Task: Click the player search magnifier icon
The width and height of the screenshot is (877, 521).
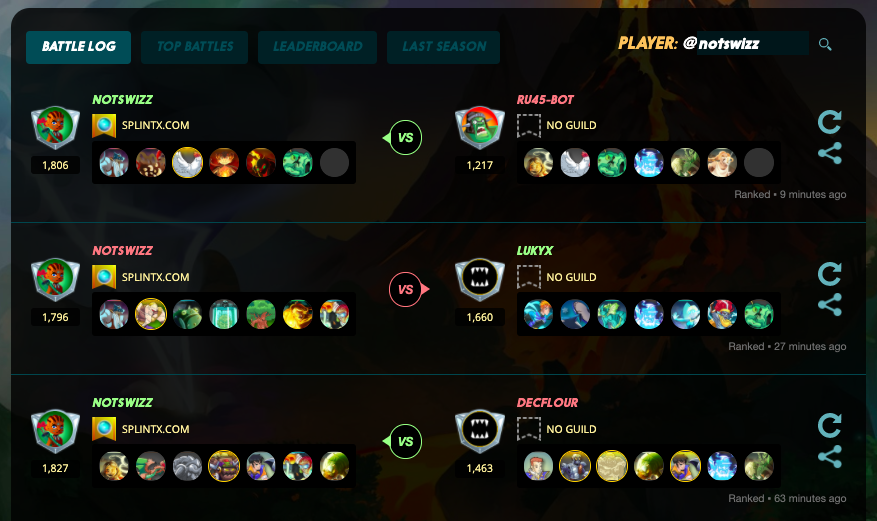Action: click(x=825, y=44)
